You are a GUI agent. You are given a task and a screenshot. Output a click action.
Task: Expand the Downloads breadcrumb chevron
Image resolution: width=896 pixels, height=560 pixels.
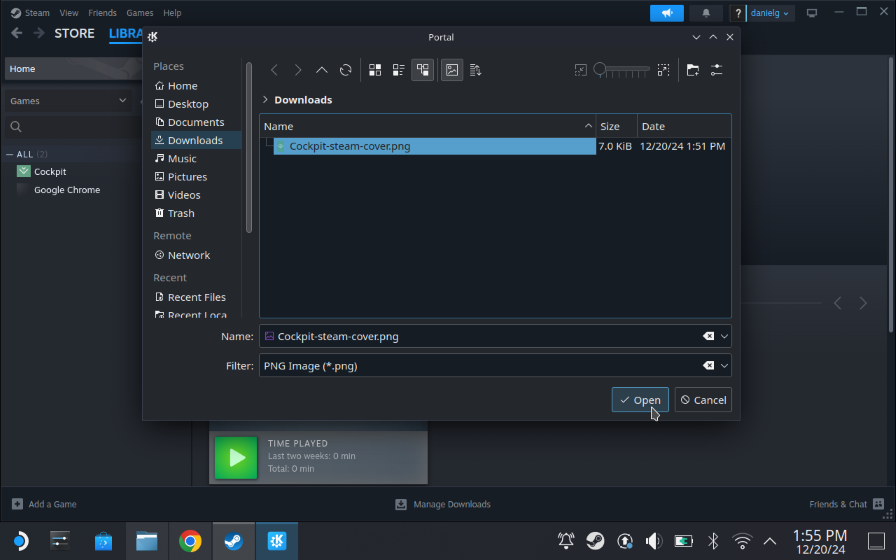265,99
